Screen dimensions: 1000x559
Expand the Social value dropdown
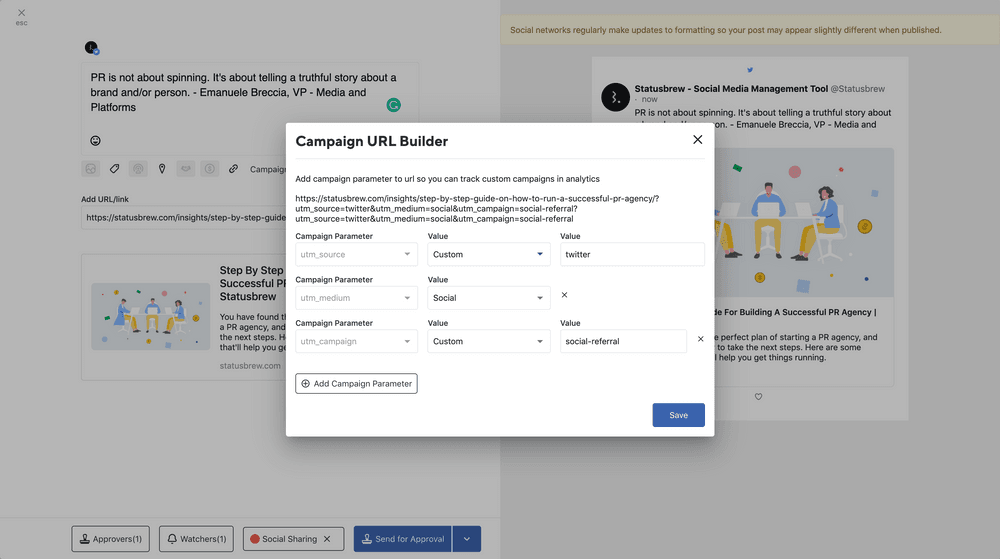(x=489, y=298)
